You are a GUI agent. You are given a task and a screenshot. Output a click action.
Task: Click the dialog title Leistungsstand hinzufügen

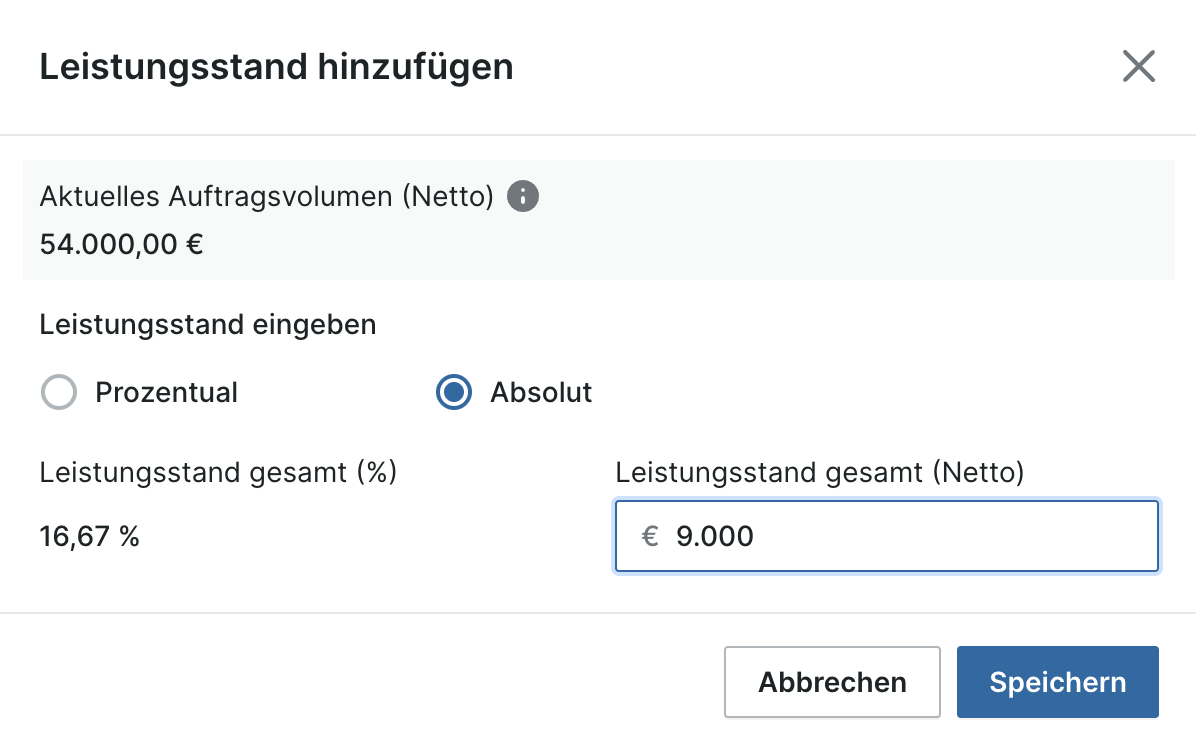pos(276,67)
